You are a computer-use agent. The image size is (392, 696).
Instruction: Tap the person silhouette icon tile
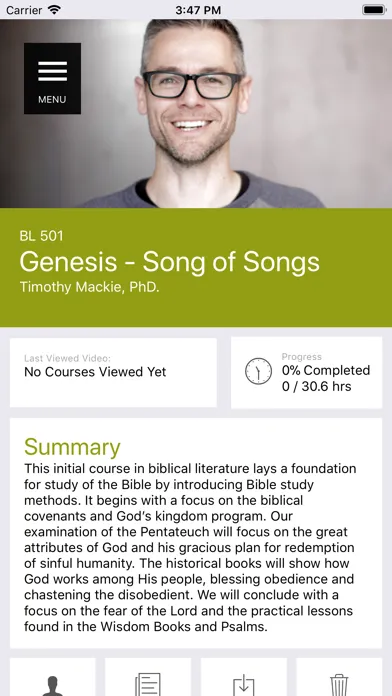click(52, 677)
